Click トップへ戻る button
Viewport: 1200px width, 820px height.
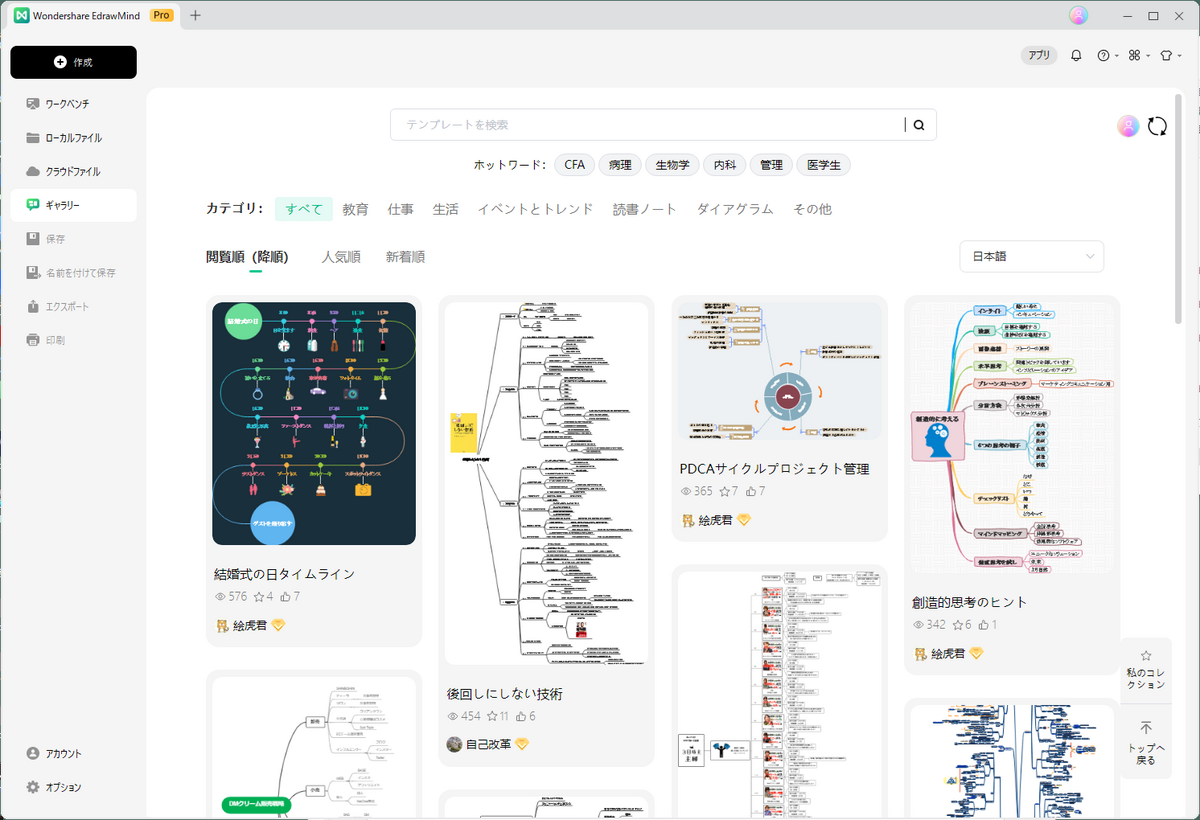tap(1146, 744)
